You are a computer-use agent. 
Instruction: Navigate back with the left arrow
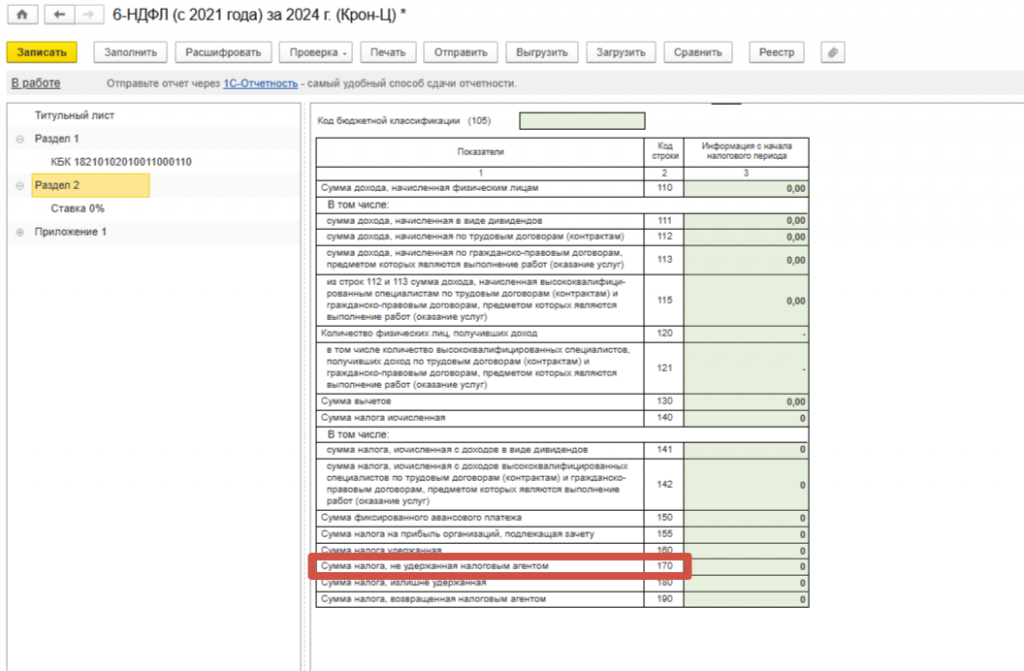click(59, 14)
